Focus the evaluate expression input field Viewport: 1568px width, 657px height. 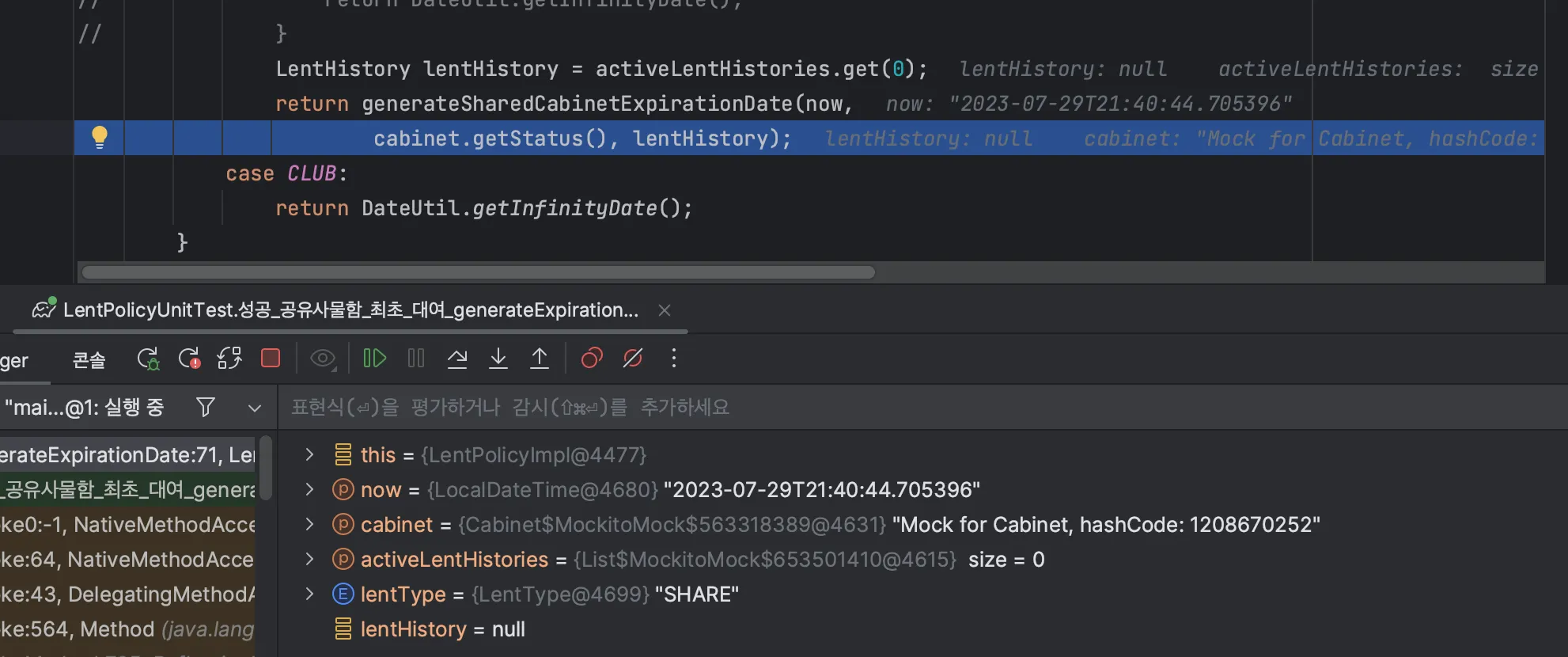[x=922, y=408]
